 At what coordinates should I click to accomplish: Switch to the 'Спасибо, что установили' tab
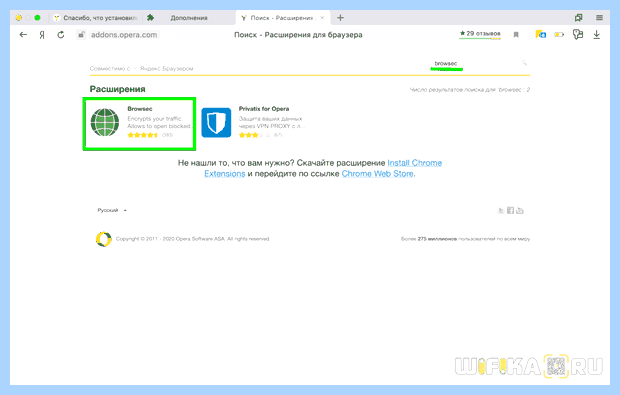pos(96,18)
